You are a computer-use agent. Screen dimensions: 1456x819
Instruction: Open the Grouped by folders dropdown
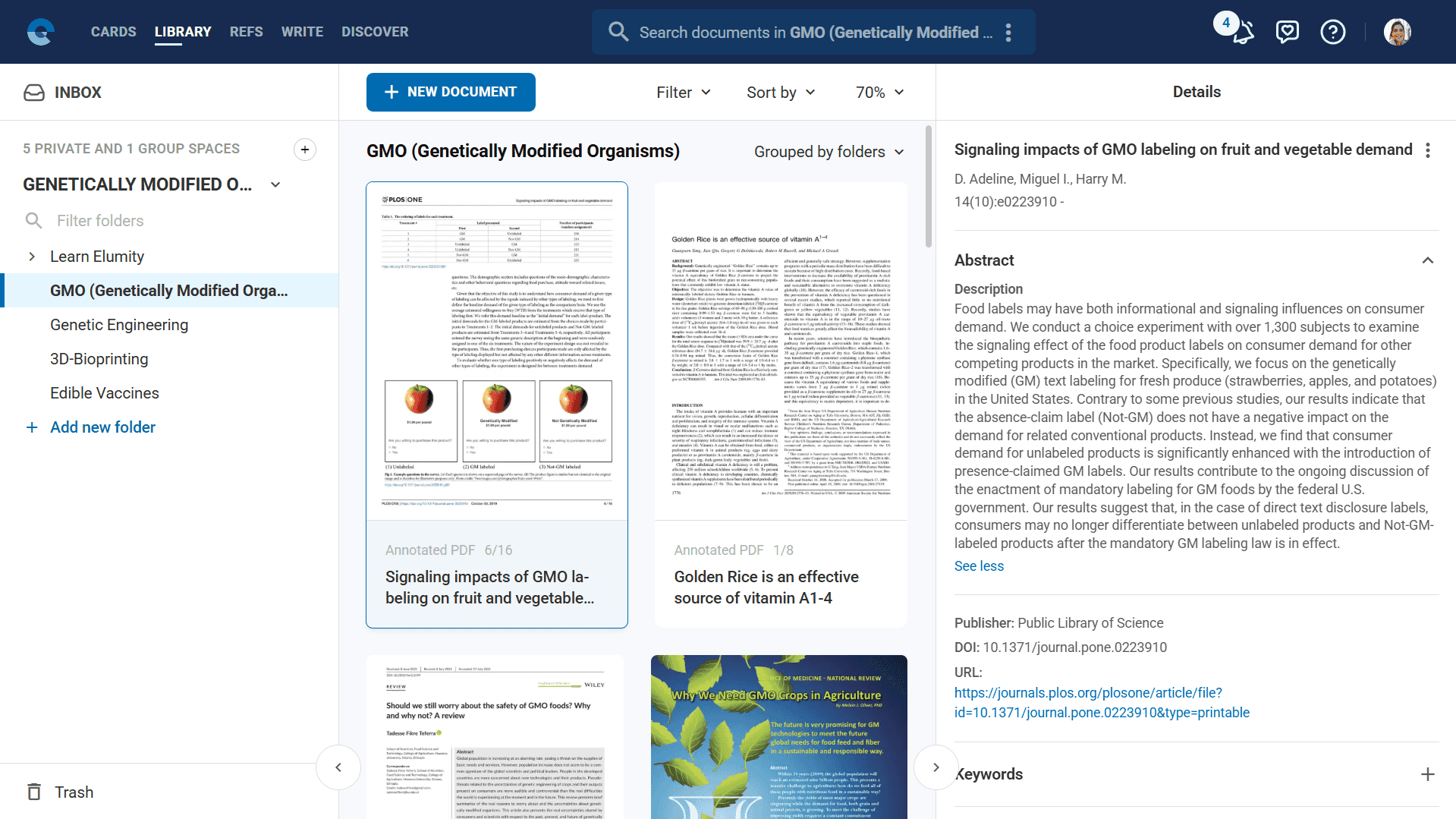click(x=829, y=152)
